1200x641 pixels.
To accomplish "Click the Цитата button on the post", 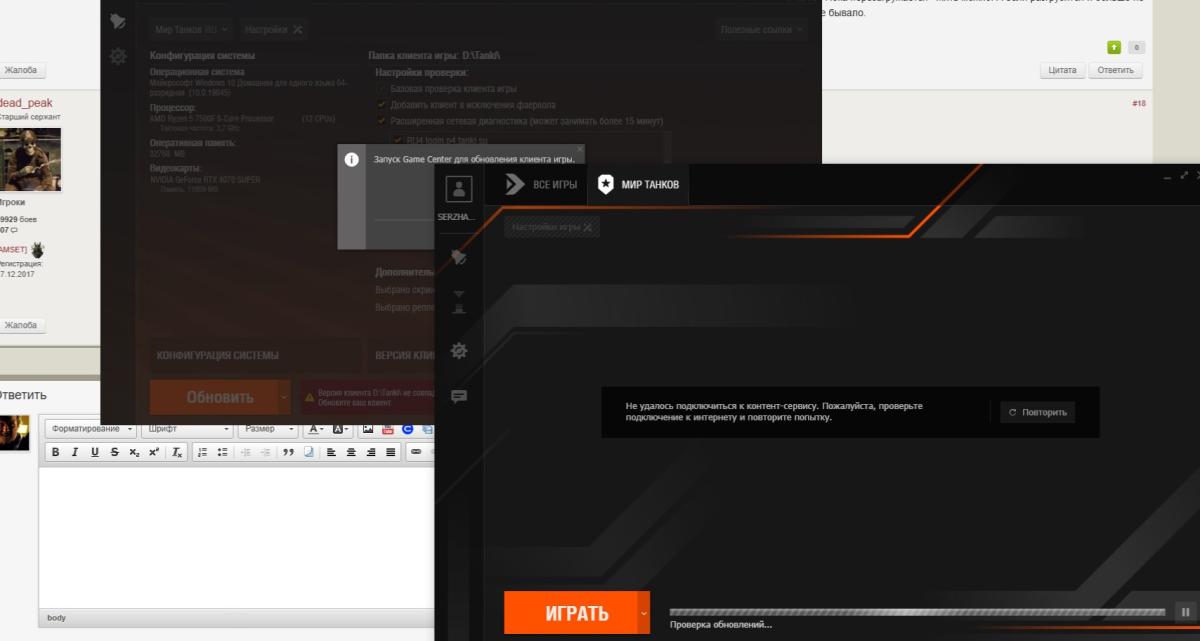I will [x=1062, y=70].
